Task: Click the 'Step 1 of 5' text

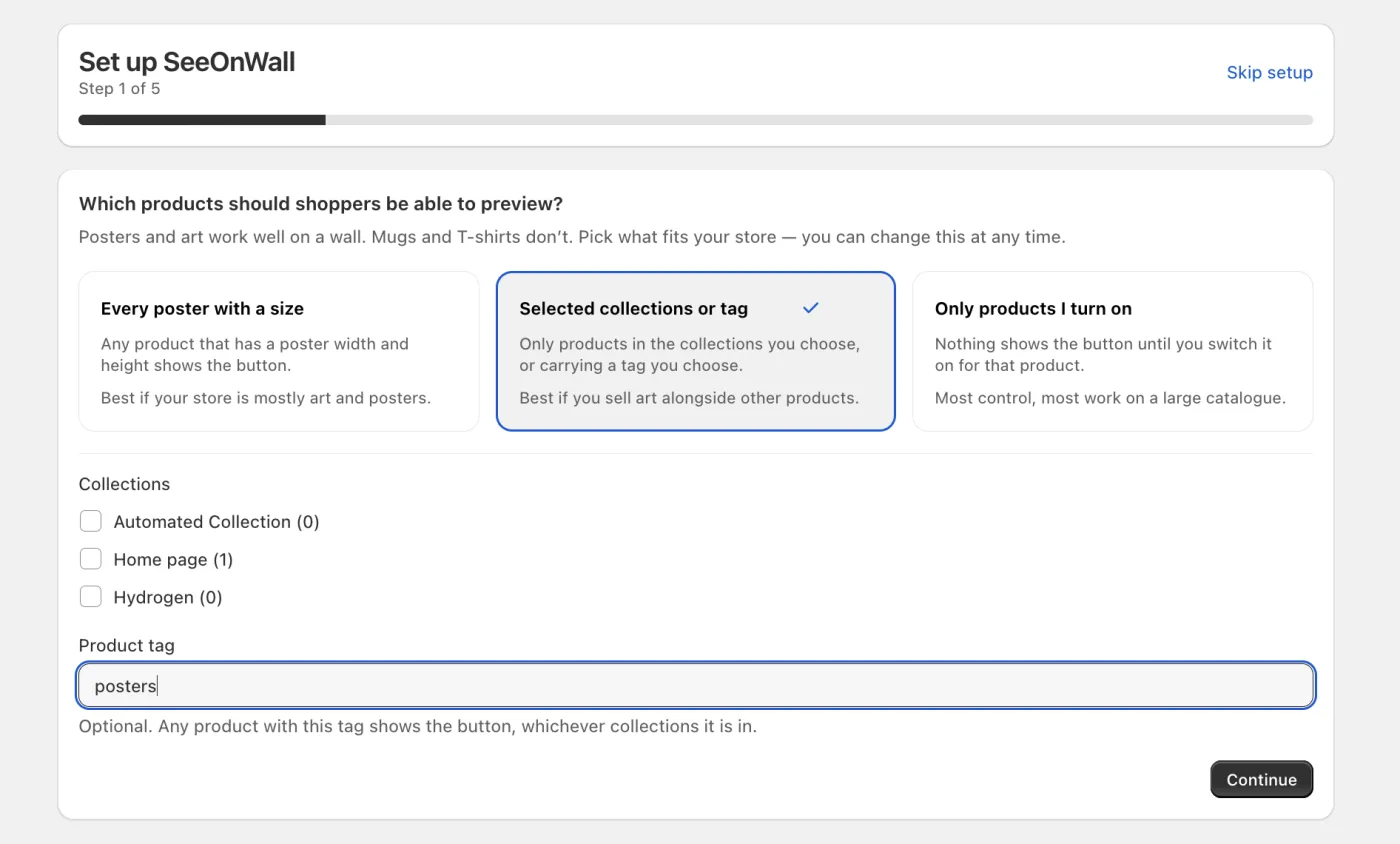Action: [x=119, y=88]
